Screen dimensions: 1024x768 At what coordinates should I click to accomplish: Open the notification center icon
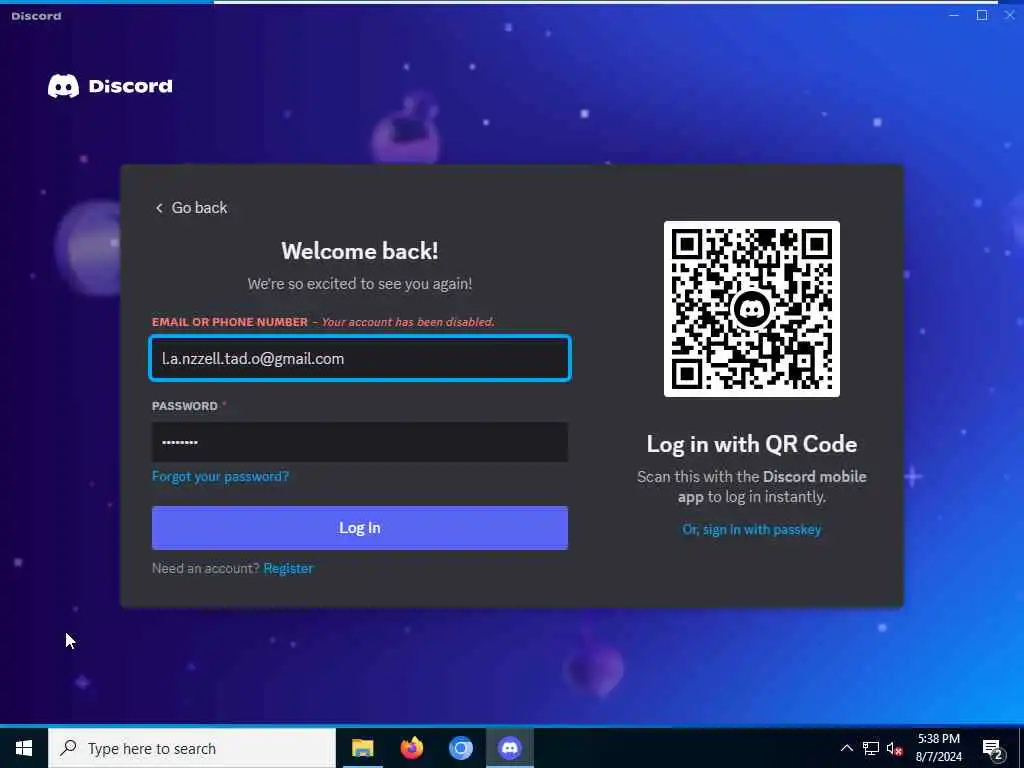point(993,748)
